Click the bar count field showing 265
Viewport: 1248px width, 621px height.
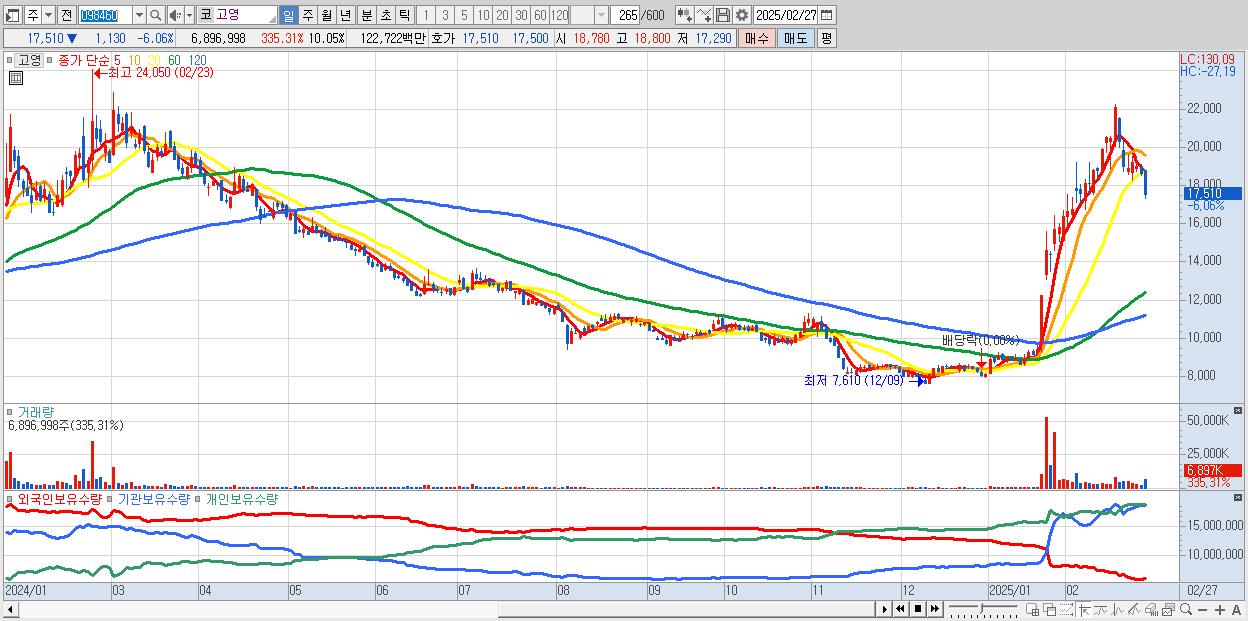pos(625,15)
